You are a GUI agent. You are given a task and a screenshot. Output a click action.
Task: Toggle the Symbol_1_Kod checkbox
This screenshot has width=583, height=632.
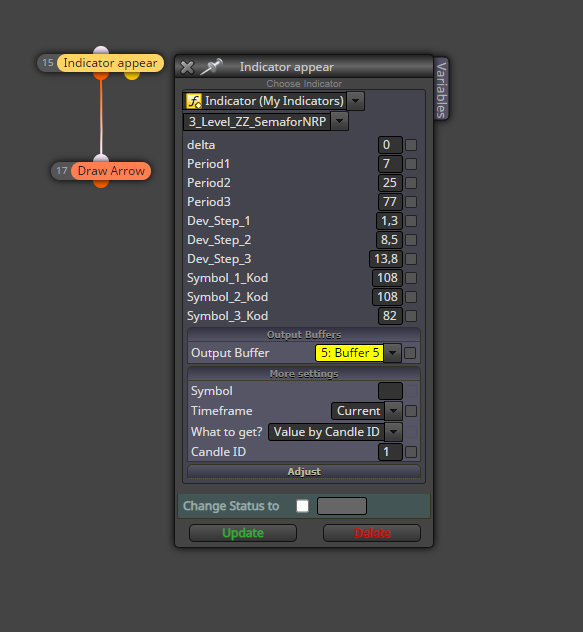411,278
